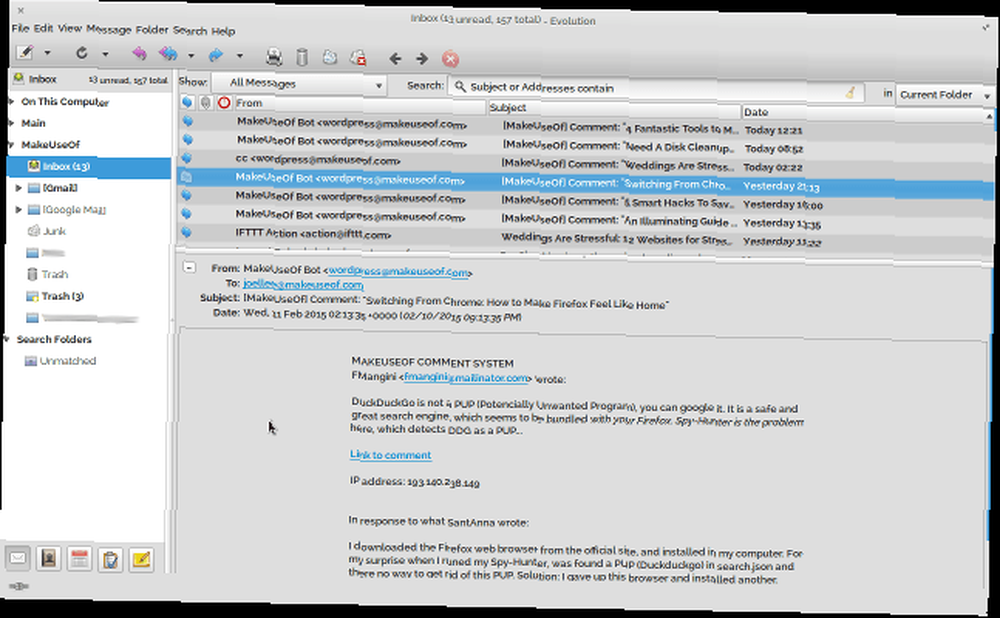Mark selected message as not junk
Image resolution: width=1000 pixels, height=618 pixels.
(358, 58)
